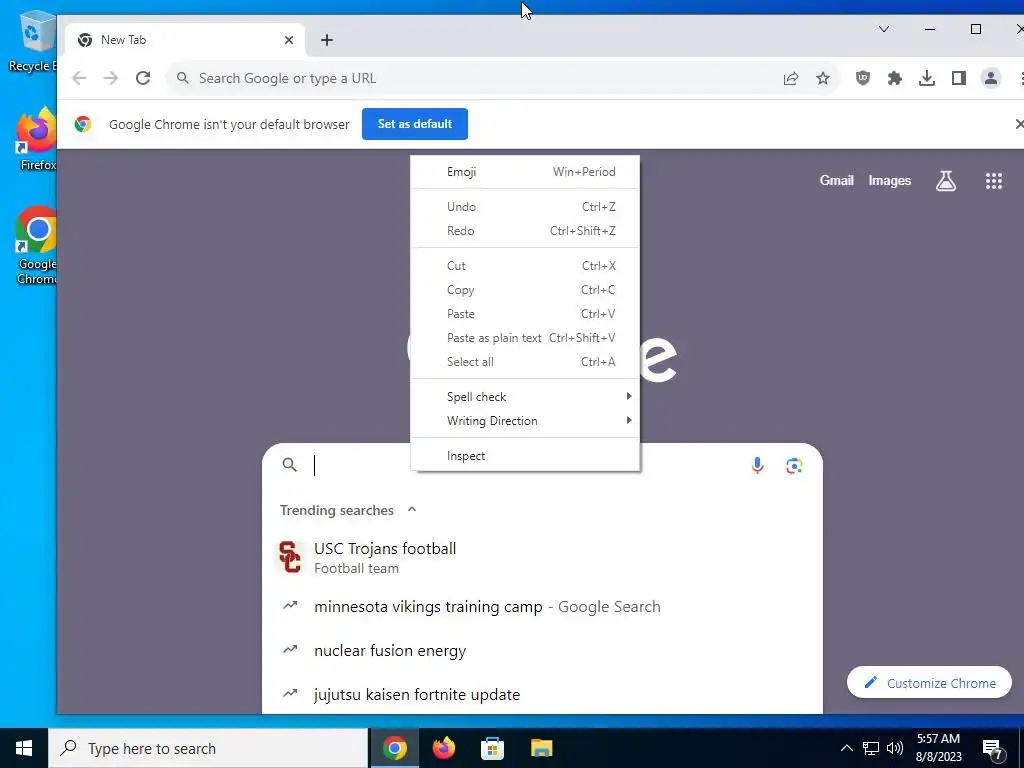Open the Images link
This screenshot has width=1024, height=768.
point(889,181)
